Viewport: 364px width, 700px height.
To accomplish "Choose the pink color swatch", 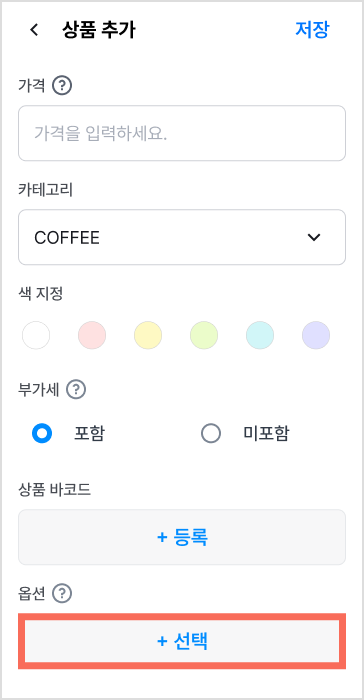I will (x=92, y=335).
